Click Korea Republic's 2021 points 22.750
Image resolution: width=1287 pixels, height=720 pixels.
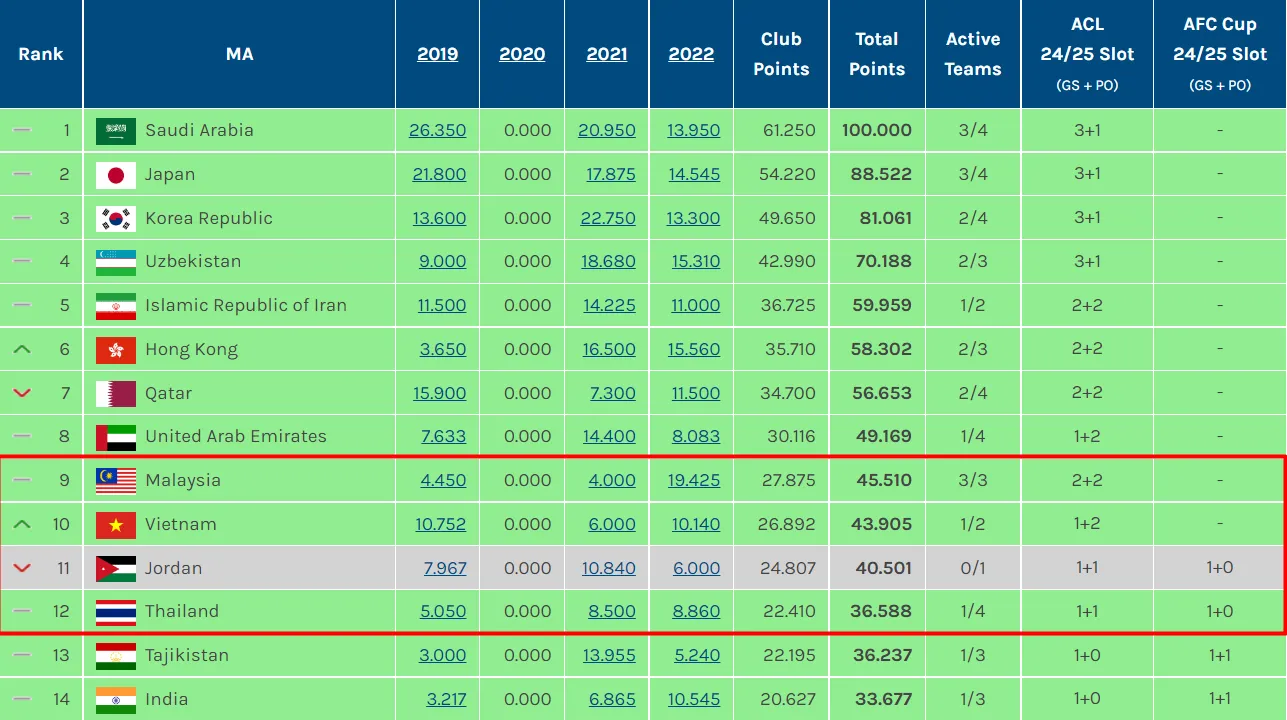tap(607, 218)
